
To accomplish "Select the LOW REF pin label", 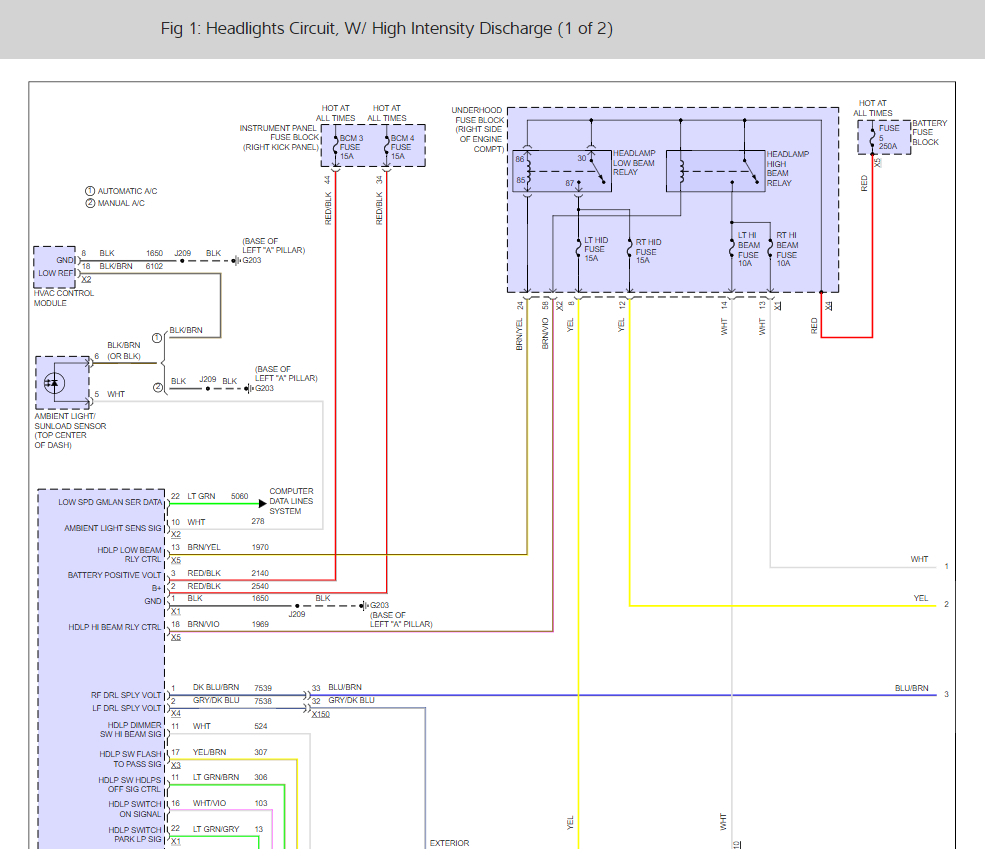I will [56, 273].
